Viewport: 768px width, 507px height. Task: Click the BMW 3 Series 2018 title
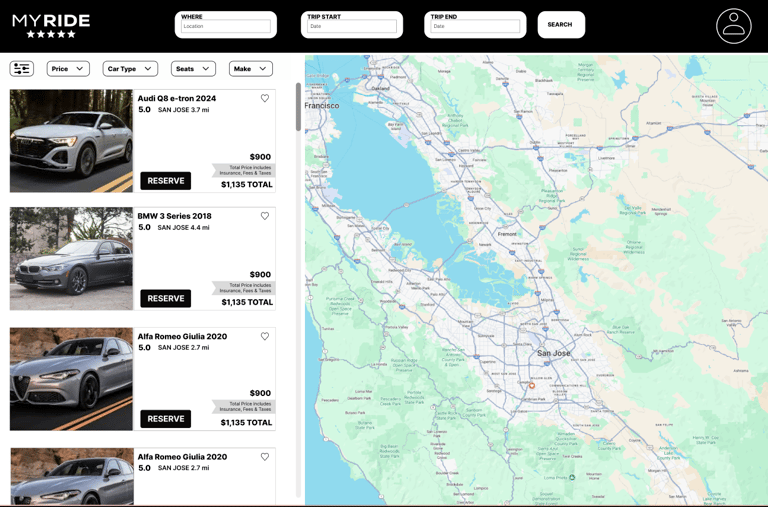tap(174, 216)
